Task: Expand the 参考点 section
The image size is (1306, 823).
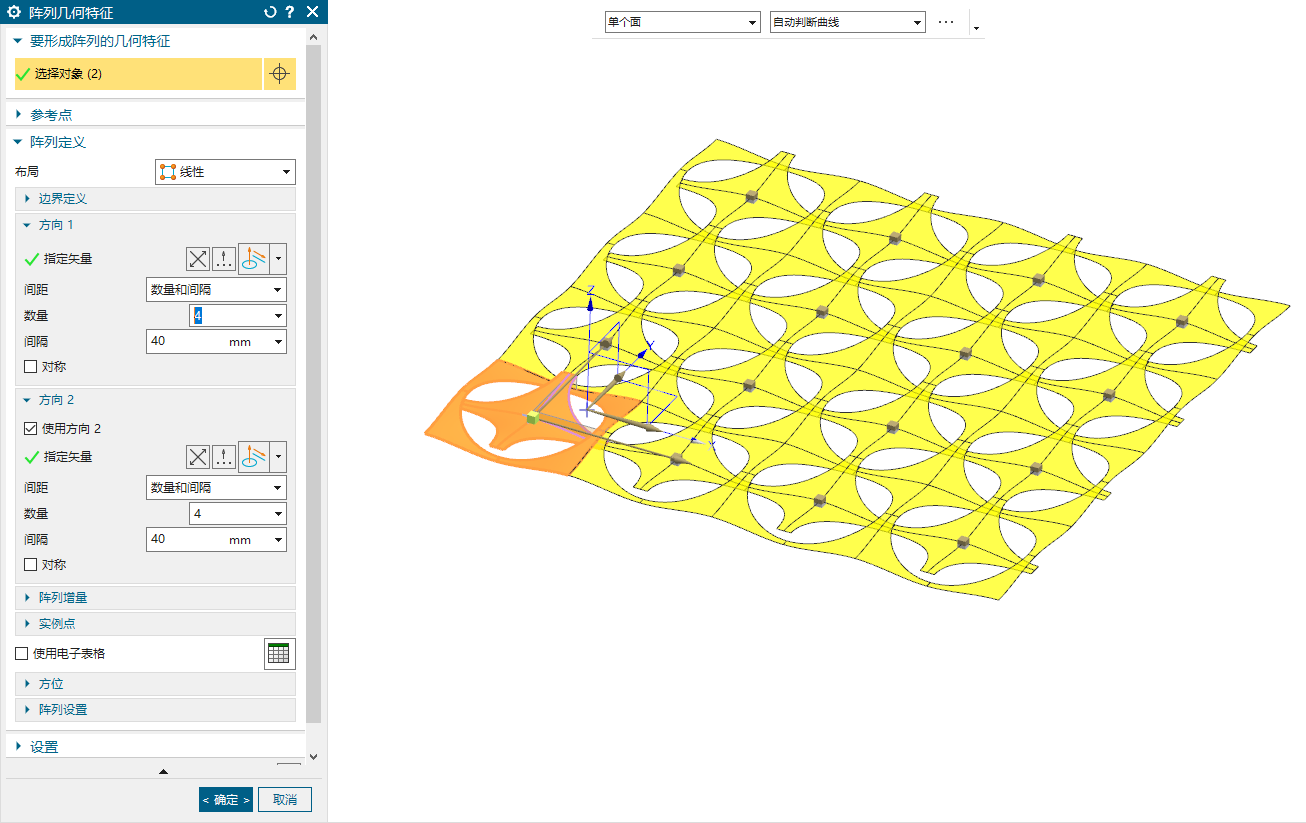Action: coord(17,114)
